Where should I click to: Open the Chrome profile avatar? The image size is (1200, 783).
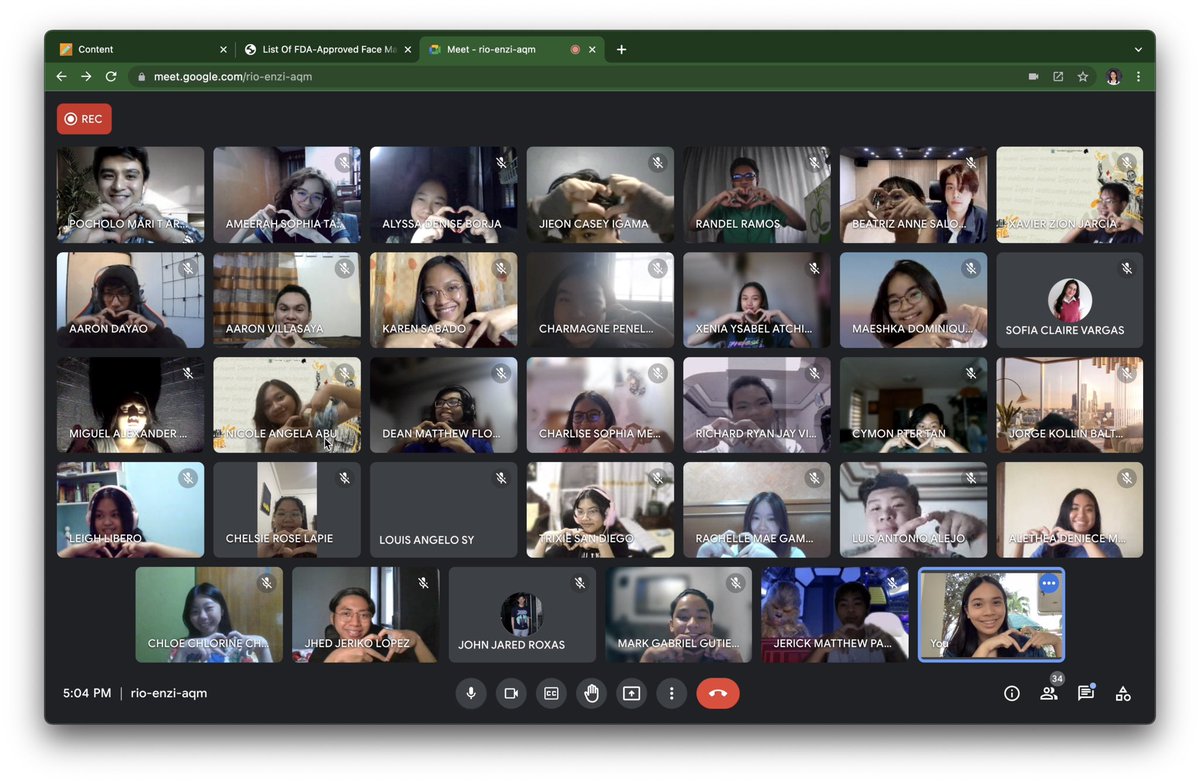(1114, 76)
